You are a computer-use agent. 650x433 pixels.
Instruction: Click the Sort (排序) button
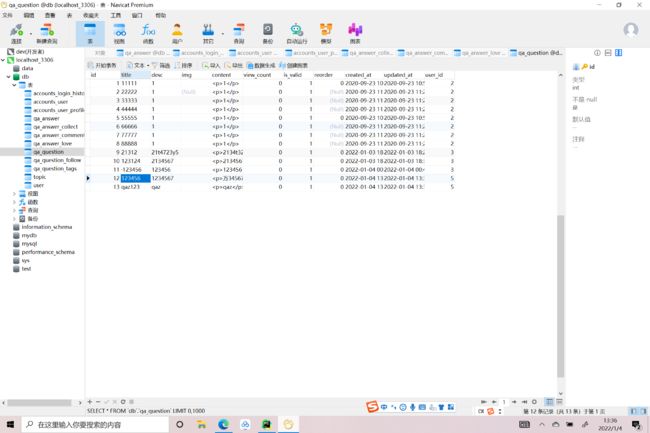184,65
